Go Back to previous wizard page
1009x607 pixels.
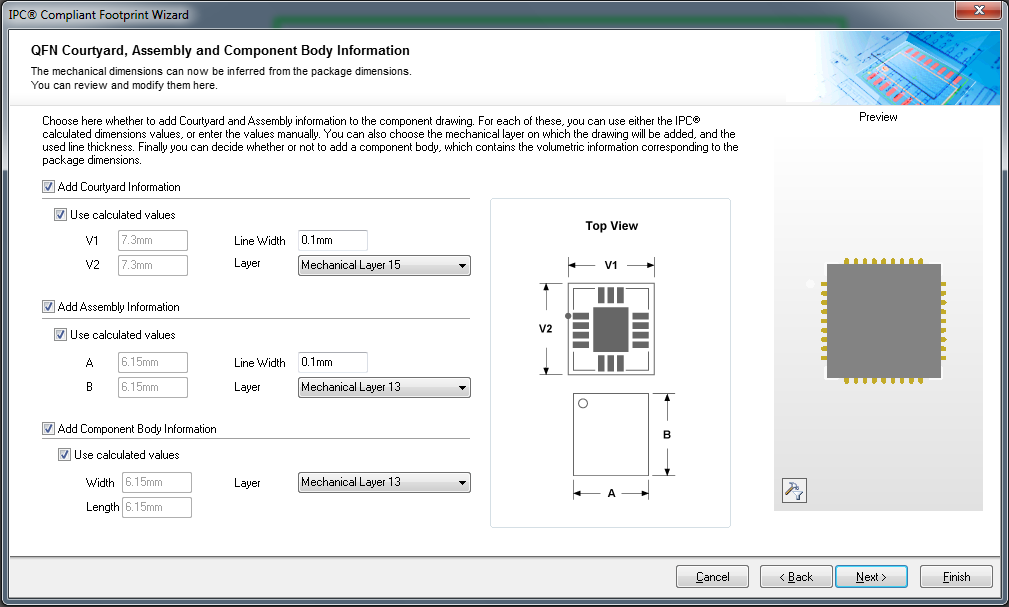tap(796, 577)
